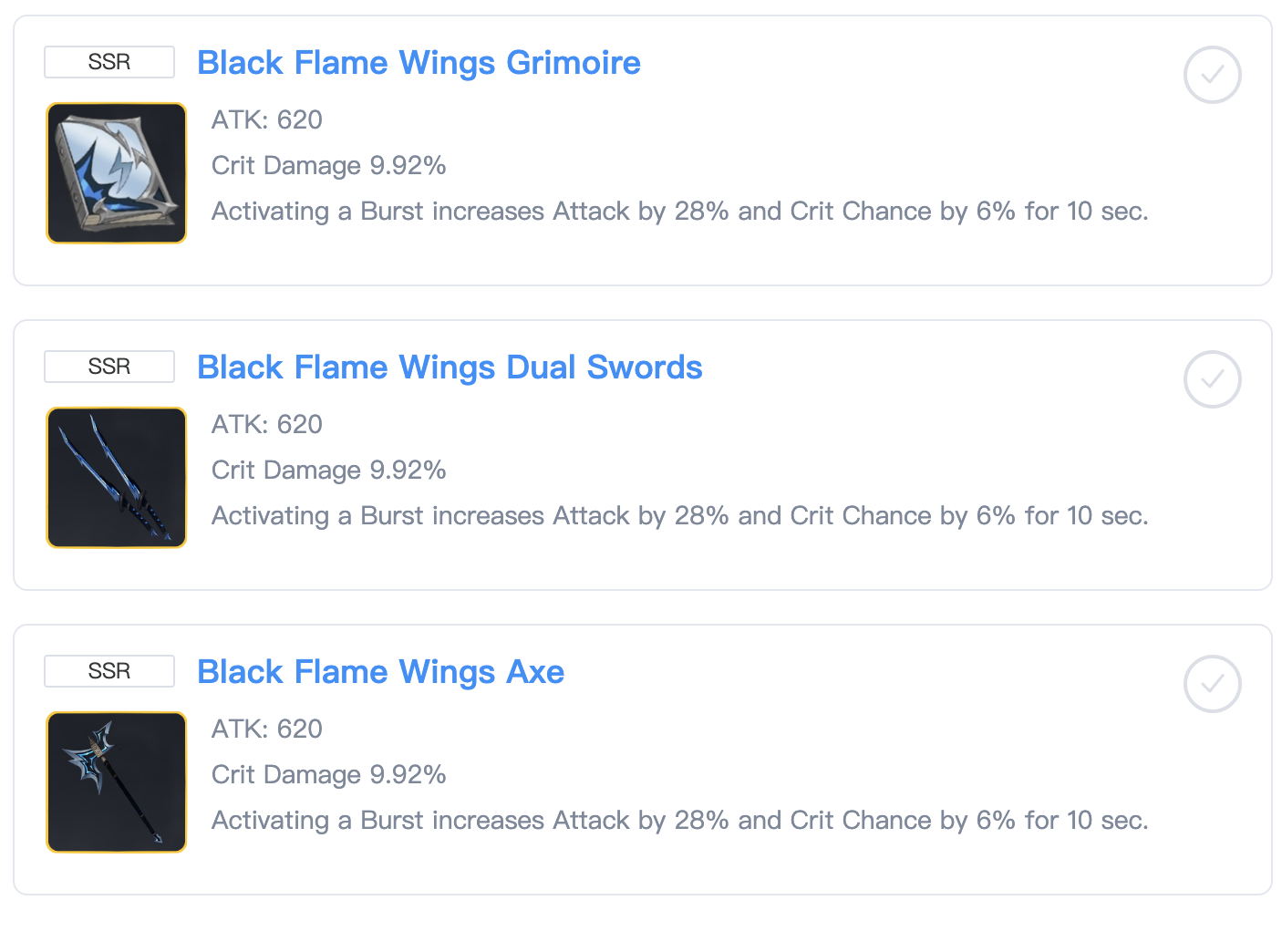Click the SSR badge on the Grimoire card
Viewport: 1282px width, 952px height.
point(109,62)
